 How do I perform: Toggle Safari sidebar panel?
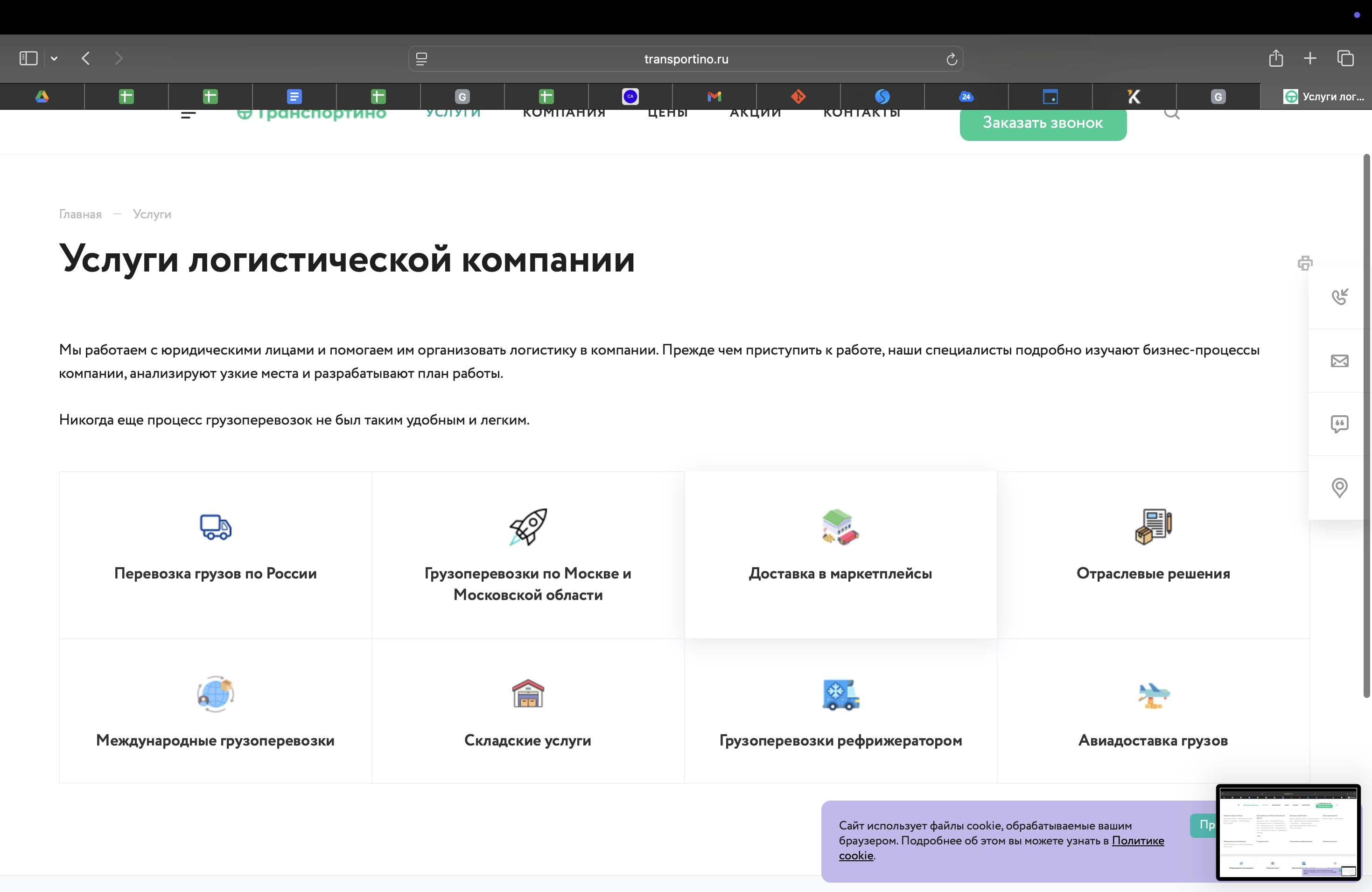(x=28, y=58)
